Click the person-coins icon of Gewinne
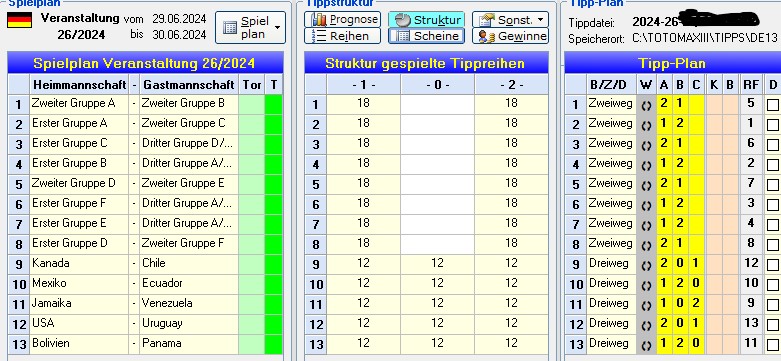The height and width of the screenshot is (361, 781). click(487, 36)
